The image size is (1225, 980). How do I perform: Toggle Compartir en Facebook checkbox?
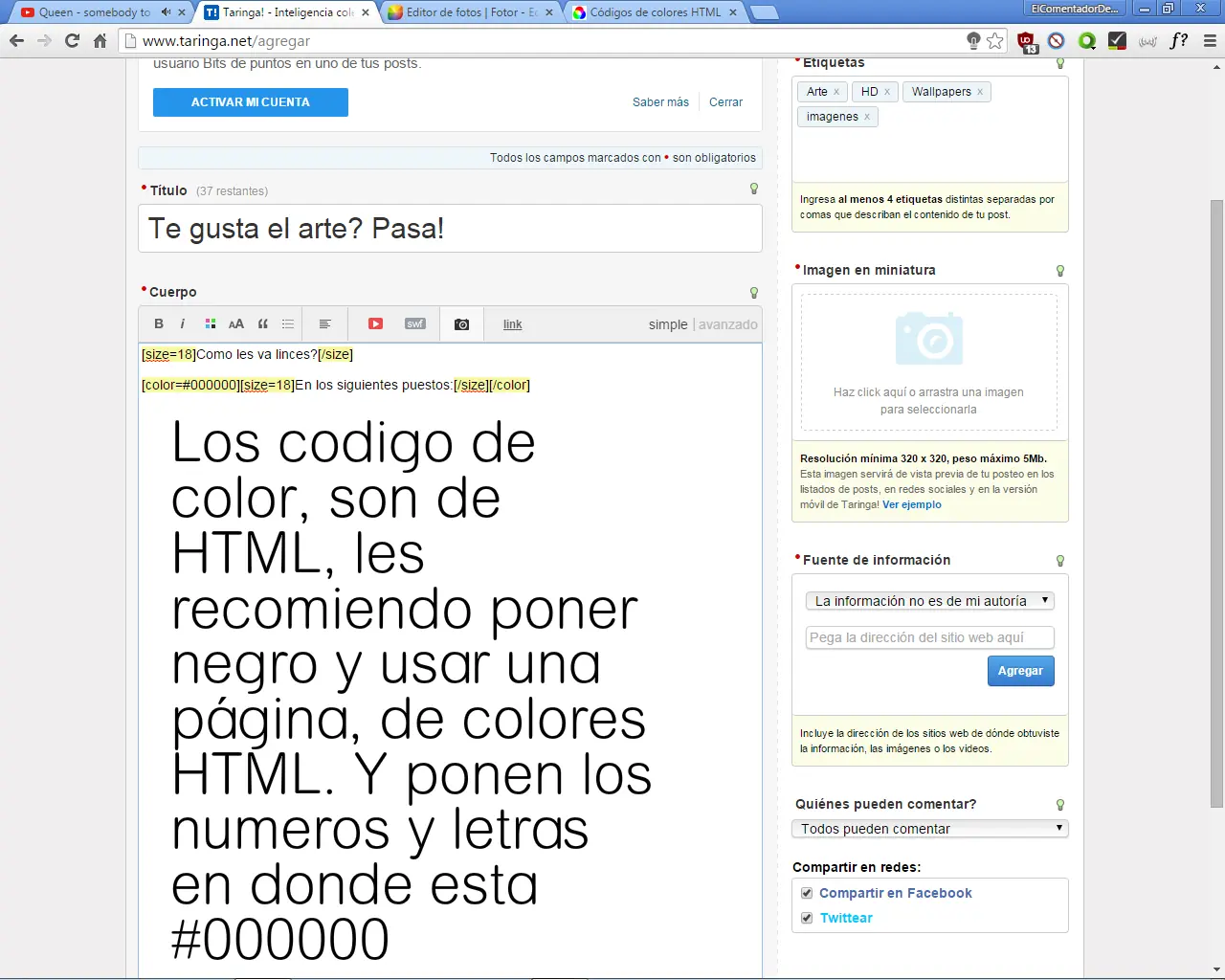click(807, 893)
